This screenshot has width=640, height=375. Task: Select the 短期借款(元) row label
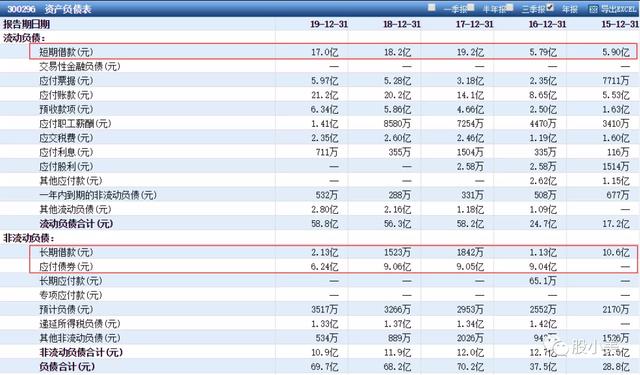[66, 52]
